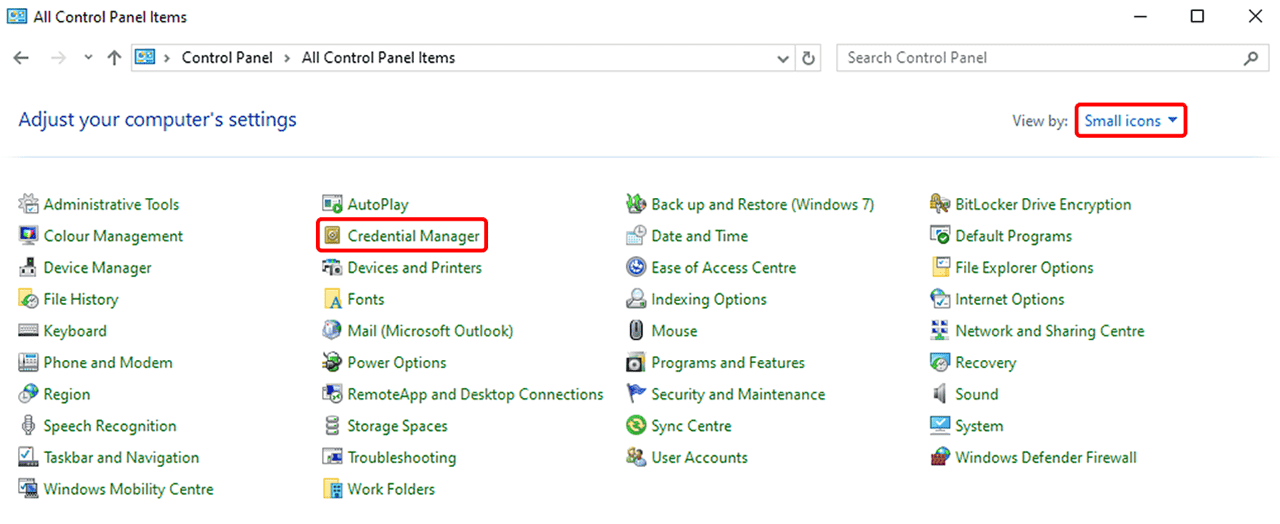Open recent locations dropdown arrow
Screen dimensions: 1280x524
pos(88,58)
